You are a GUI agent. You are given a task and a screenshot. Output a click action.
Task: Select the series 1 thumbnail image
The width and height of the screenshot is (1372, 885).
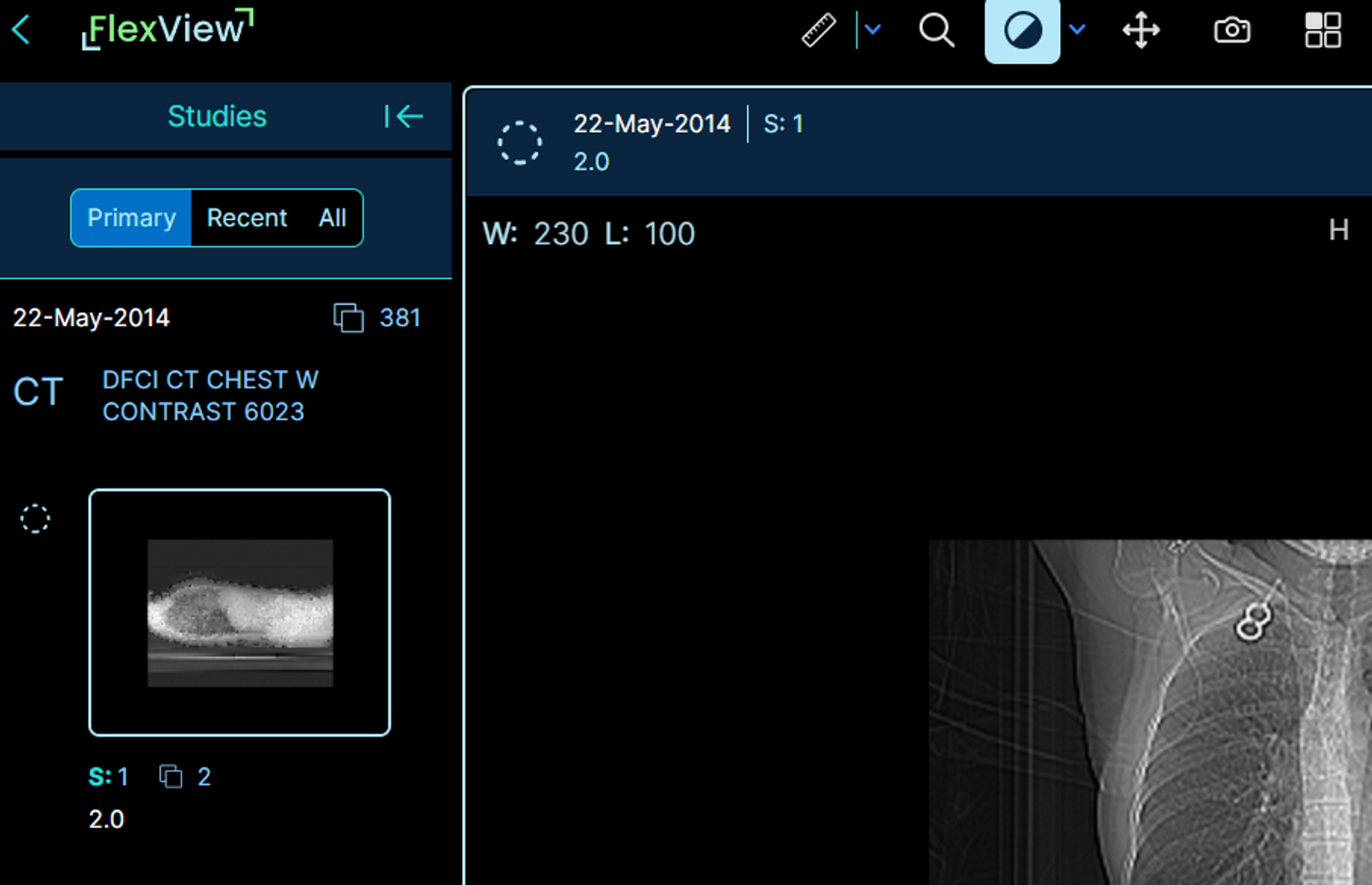pos(240,613)
